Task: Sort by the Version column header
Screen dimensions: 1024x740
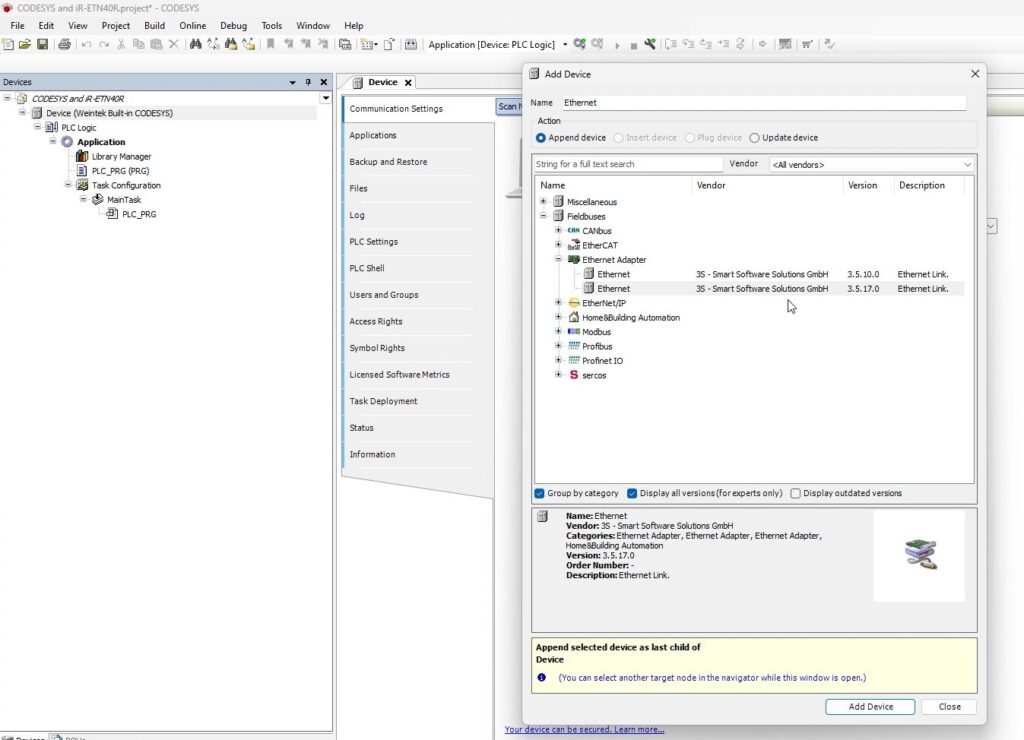Action: [867, 185]
